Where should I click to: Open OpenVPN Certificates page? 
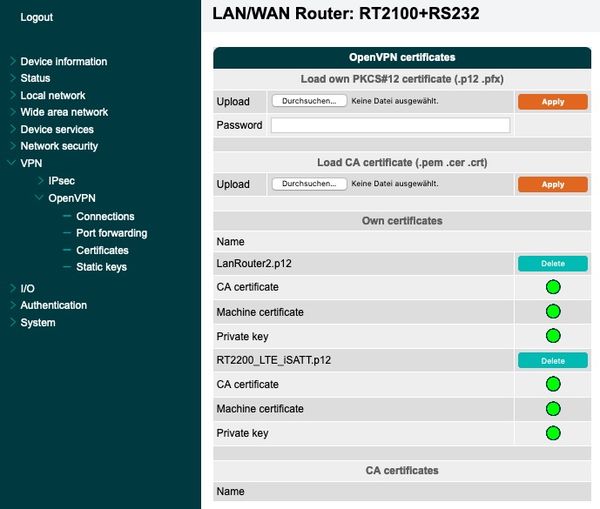[102, 250]
